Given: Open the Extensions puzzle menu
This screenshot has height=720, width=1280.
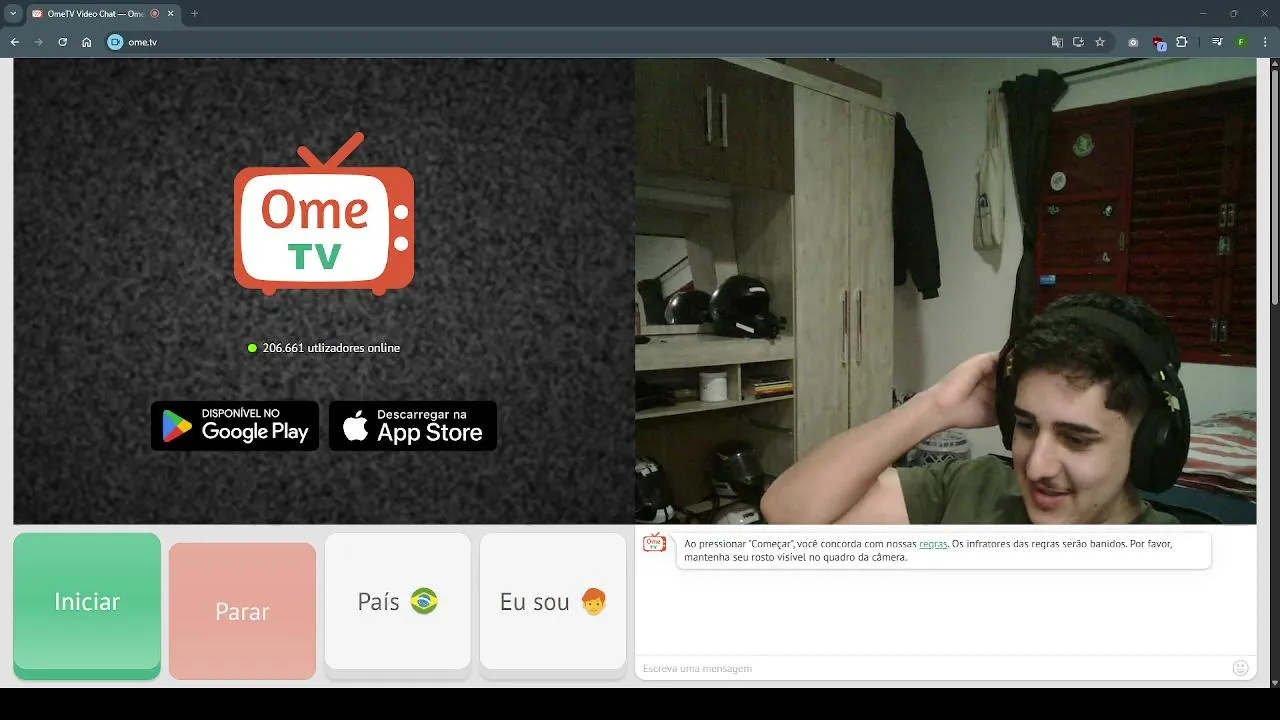Looking at the screenshot, I should [x=1182, y=42].
